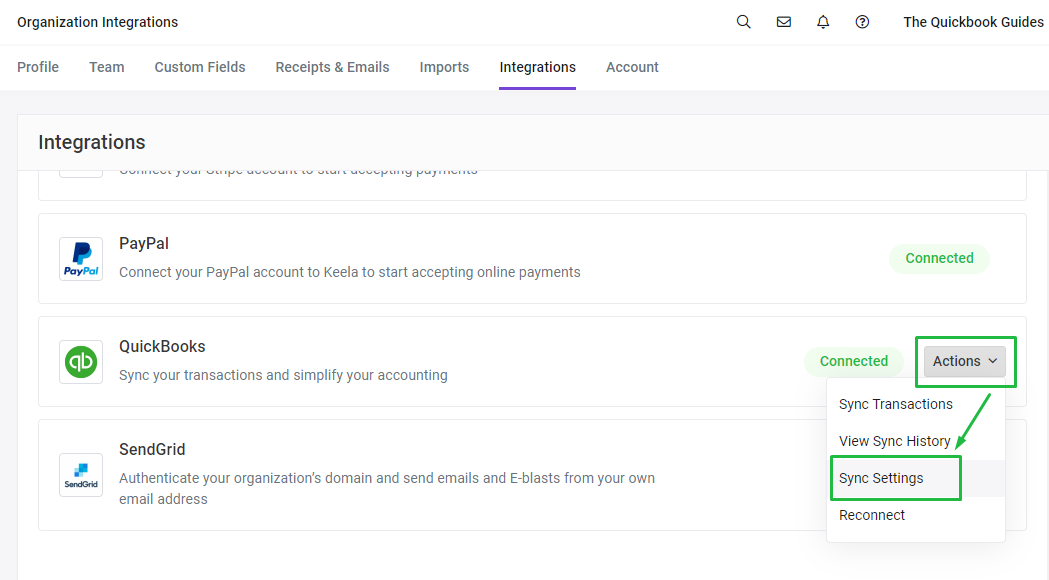The width and height of the screenshot is (1049, 580).
Task: Click the help question mark icon
Action: (862, 21)
